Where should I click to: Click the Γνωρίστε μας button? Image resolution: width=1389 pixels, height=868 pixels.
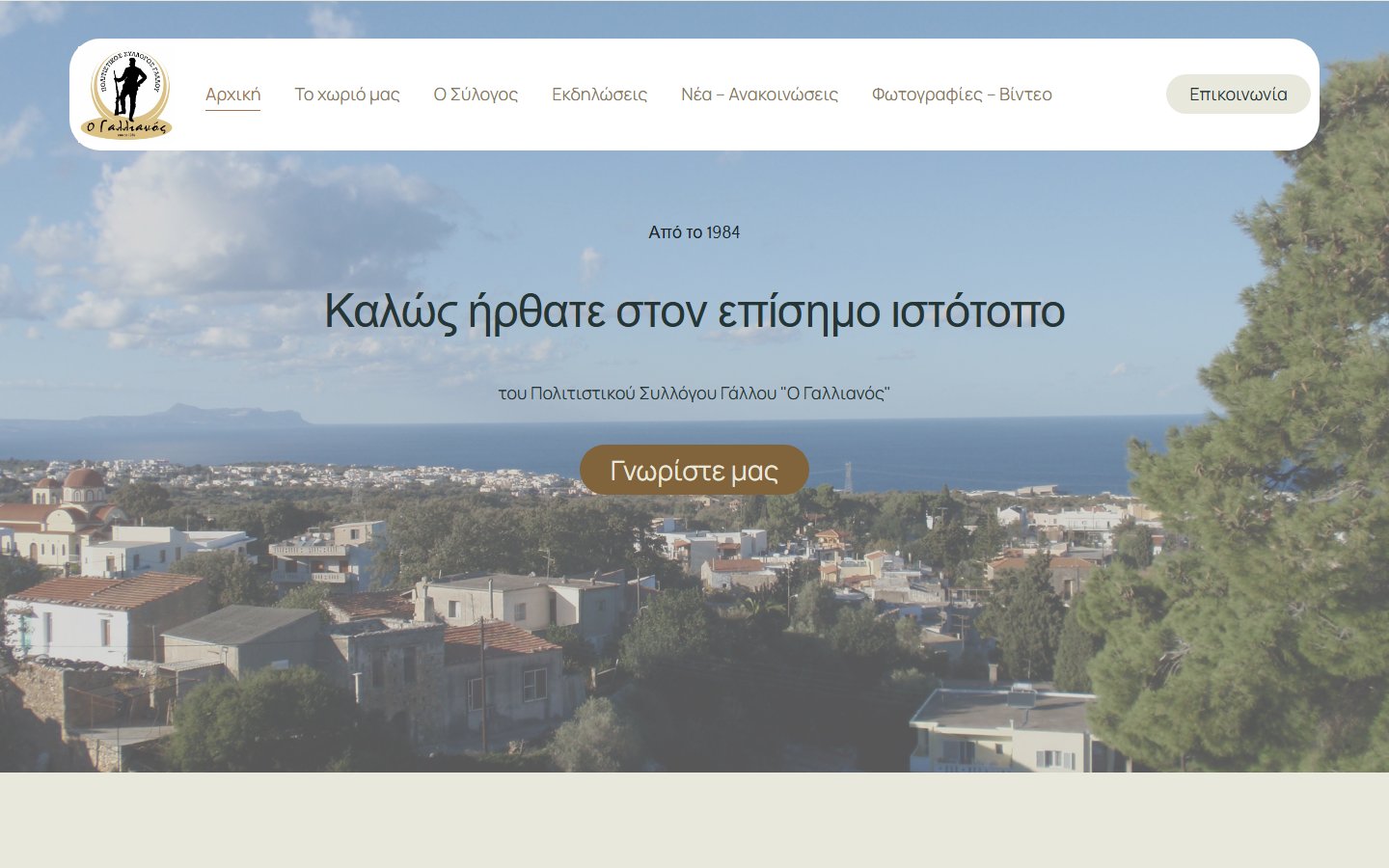point(694,471)
